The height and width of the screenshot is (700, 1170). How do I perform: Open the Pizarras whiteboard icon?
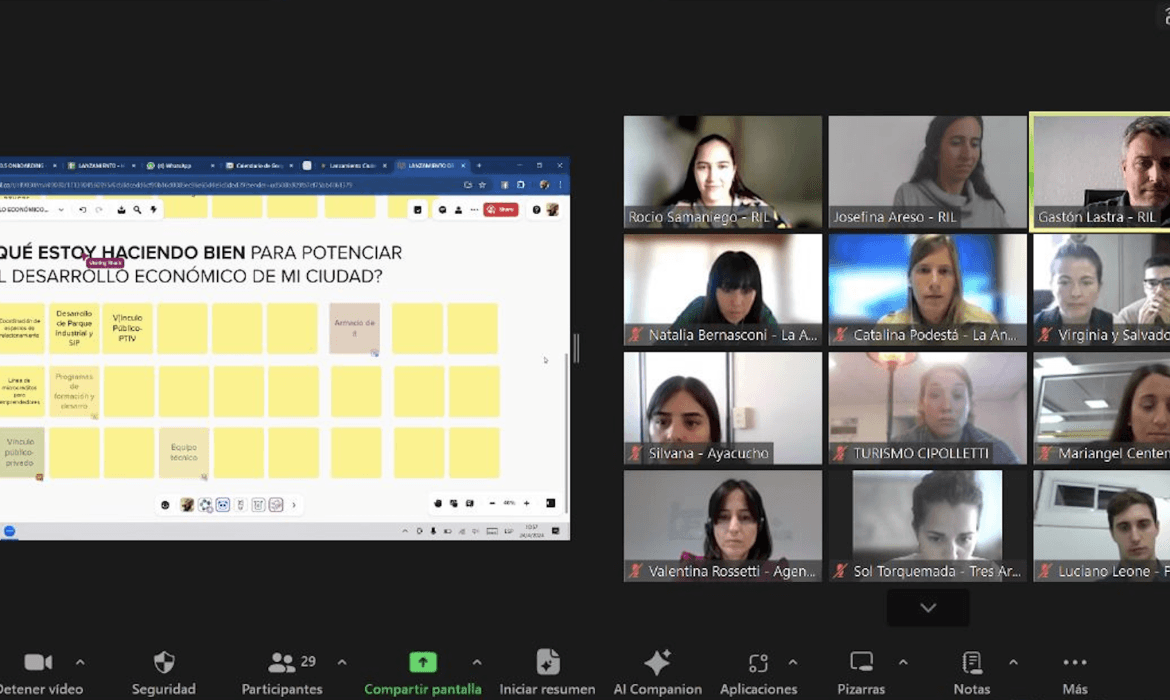(x=861, y=662)
